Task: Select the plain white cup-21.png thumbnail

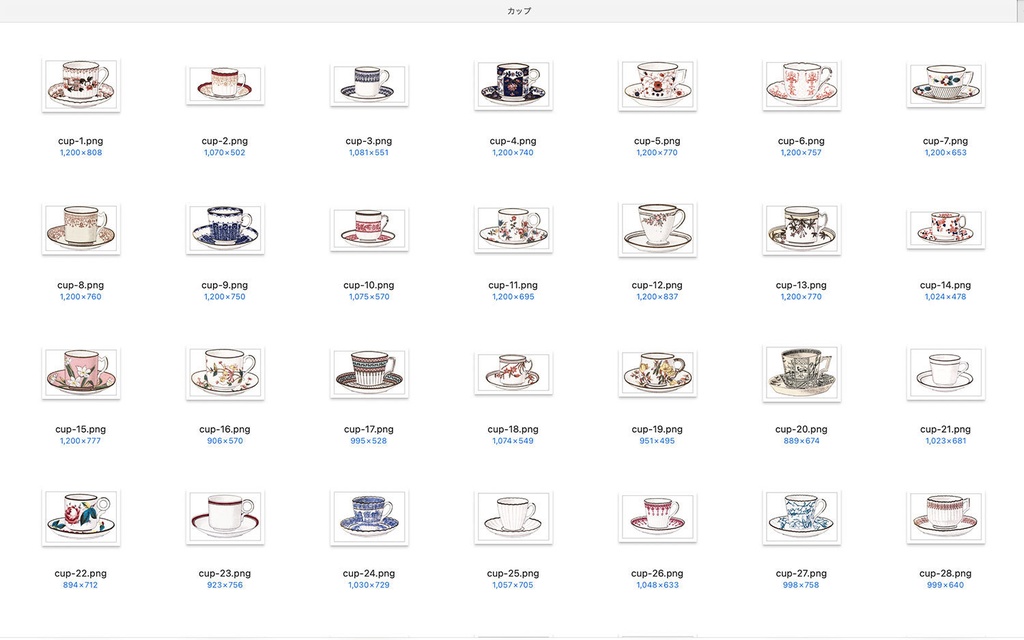Action: point(946,373)
